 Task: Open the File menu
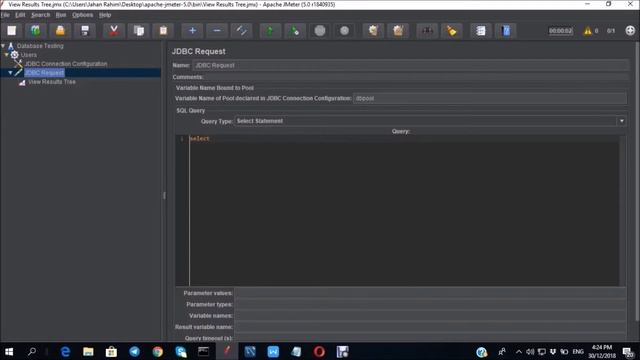pyautogui.click(x=5, y=15)
